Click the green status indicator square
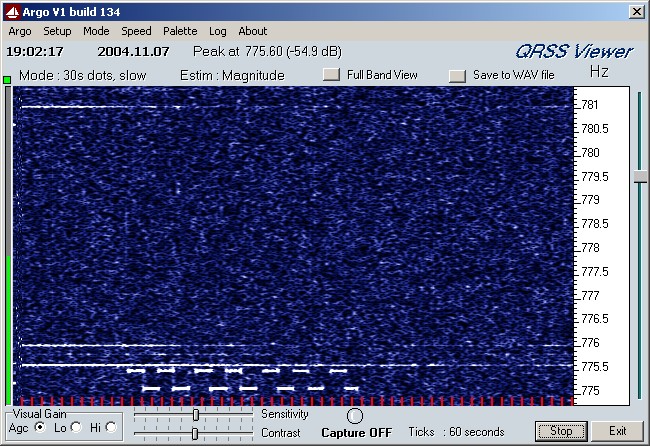This screenshot has width=650, height=446. click(7, 80)
